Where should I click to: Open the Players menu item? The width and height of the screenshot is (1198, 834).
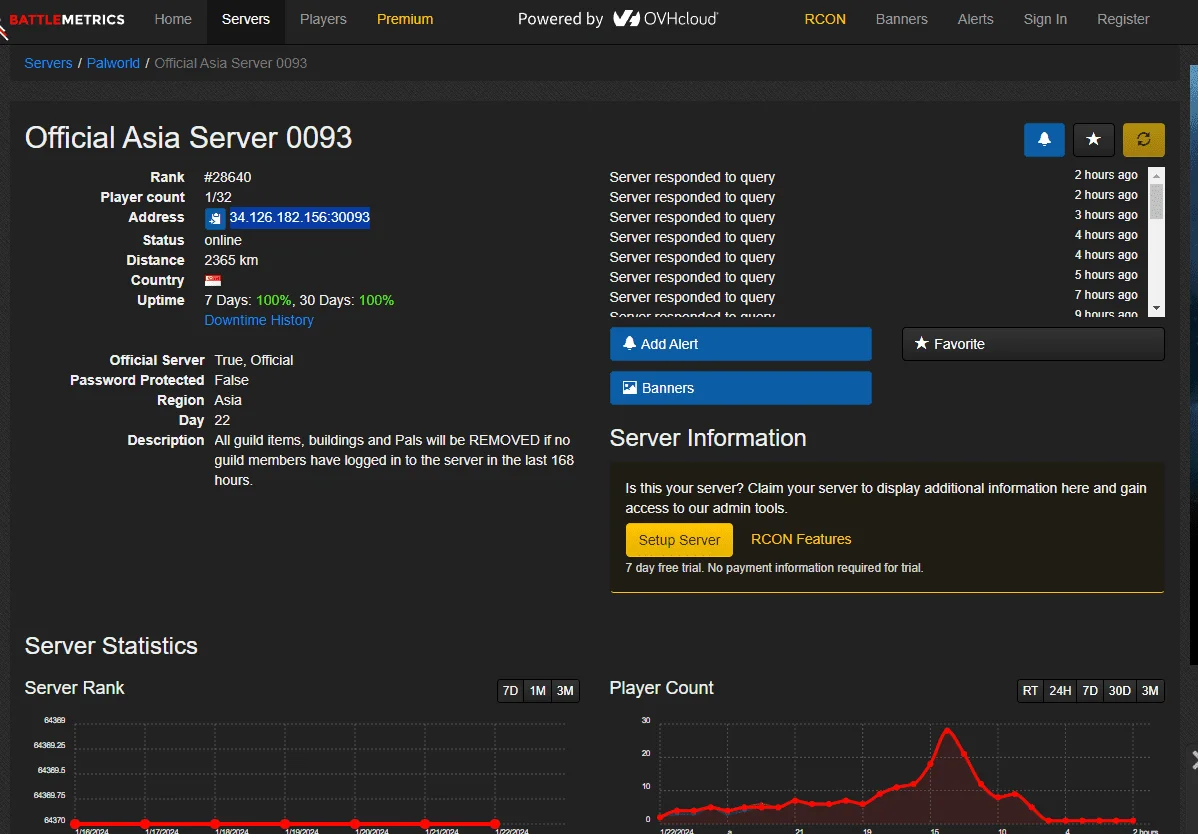tap(323, 19)
